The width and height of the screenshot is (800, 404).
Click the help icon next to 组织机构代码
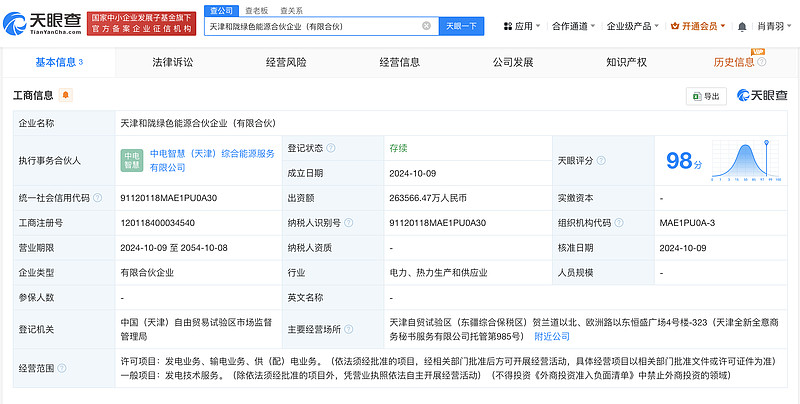click(619, 223)
